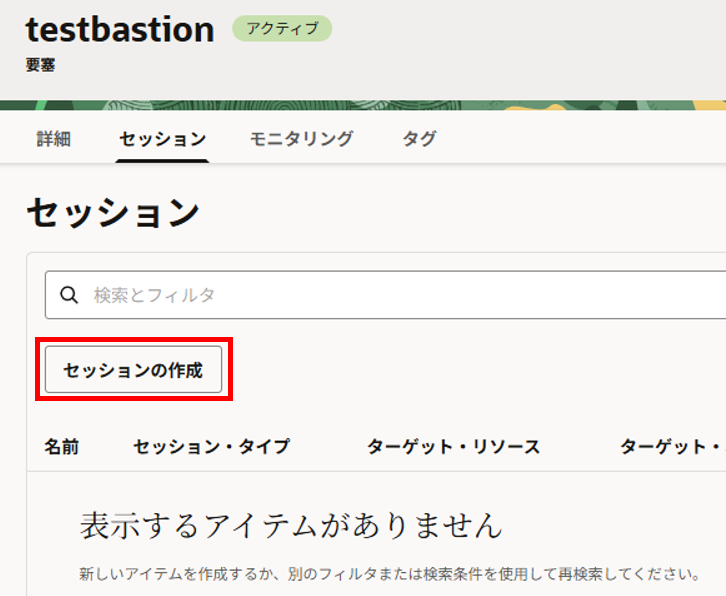Image resolution: width=726 pixels, height=596 pixels.
Task: Click the 表示するアイテムがありません empty message
Action: [290, 524]
